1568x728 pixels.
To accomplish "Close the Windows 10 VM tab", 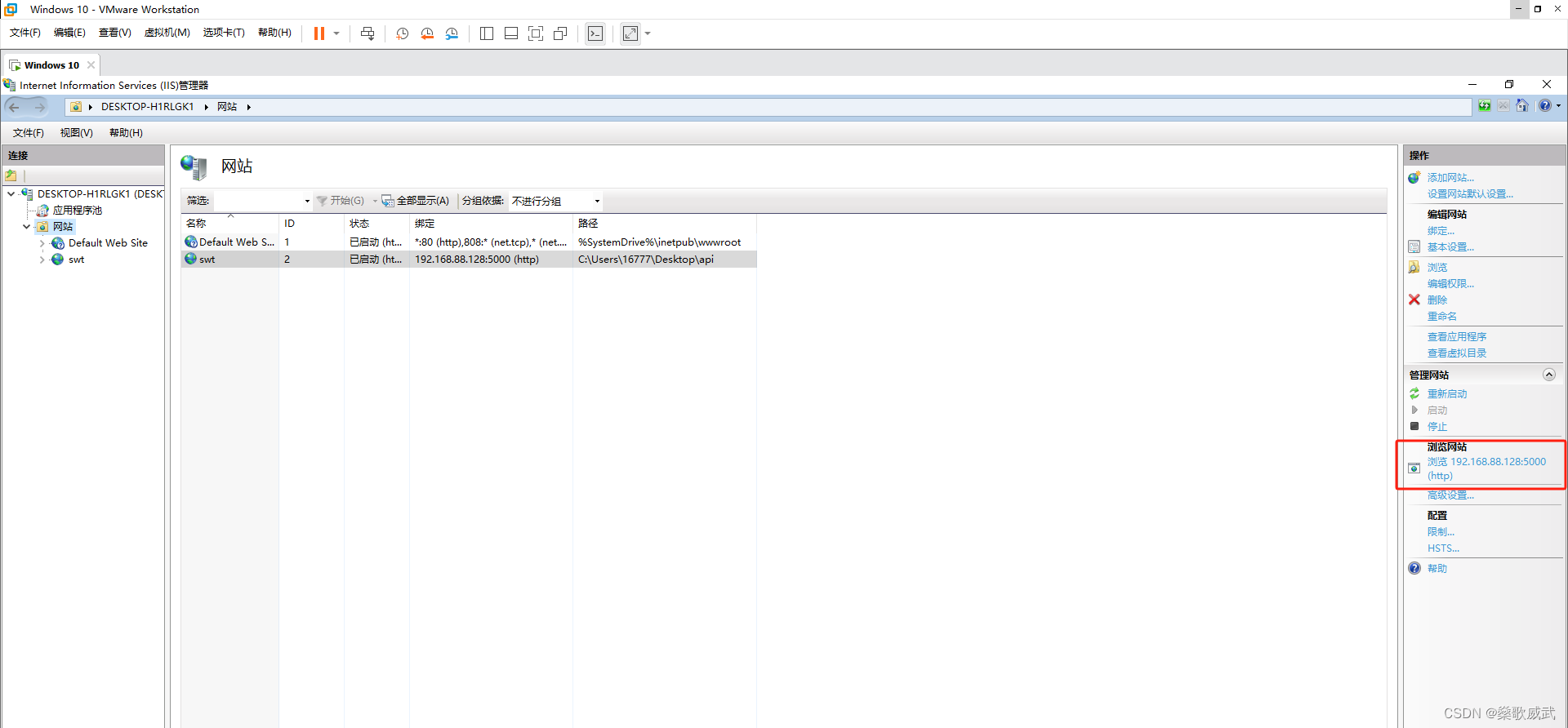I will click(91, 65).
